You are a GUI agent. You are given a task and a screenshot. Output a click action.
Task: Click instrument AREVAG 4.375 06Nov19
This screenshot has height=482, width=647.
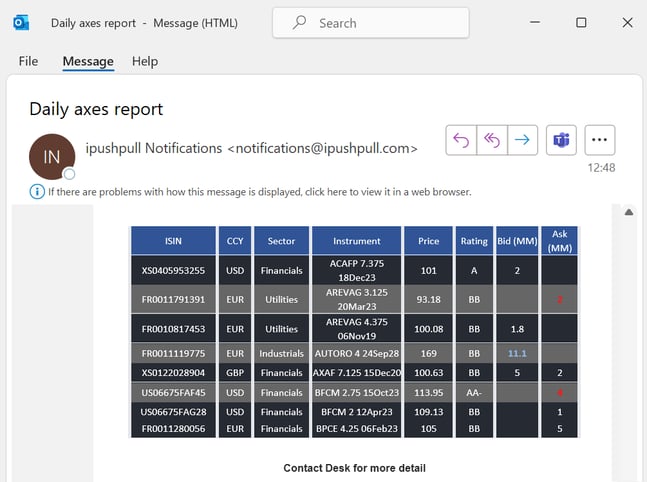[357, 328]
